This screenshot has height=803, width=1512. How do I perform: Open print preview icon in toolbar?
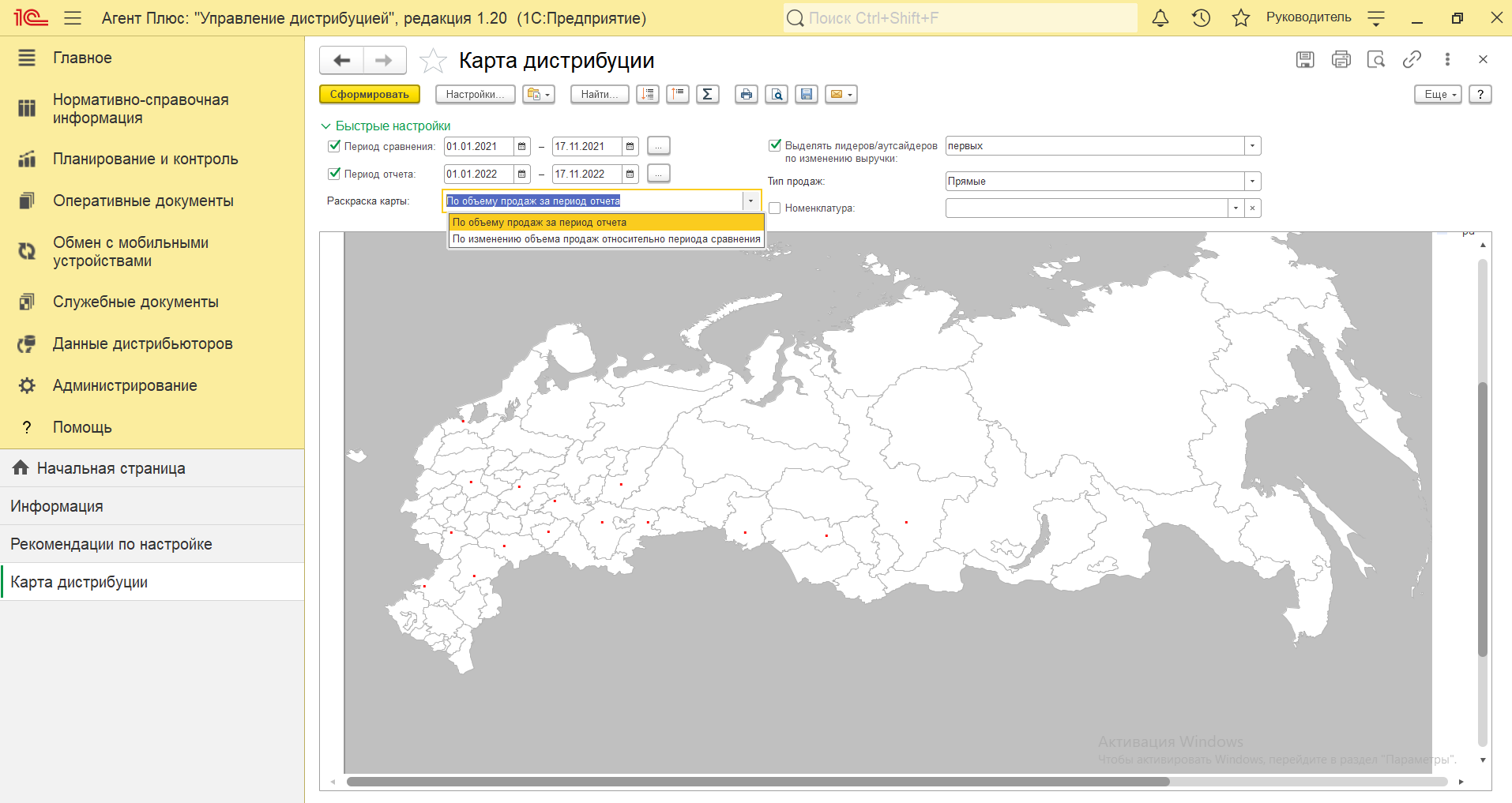click(x=777, y=94)
